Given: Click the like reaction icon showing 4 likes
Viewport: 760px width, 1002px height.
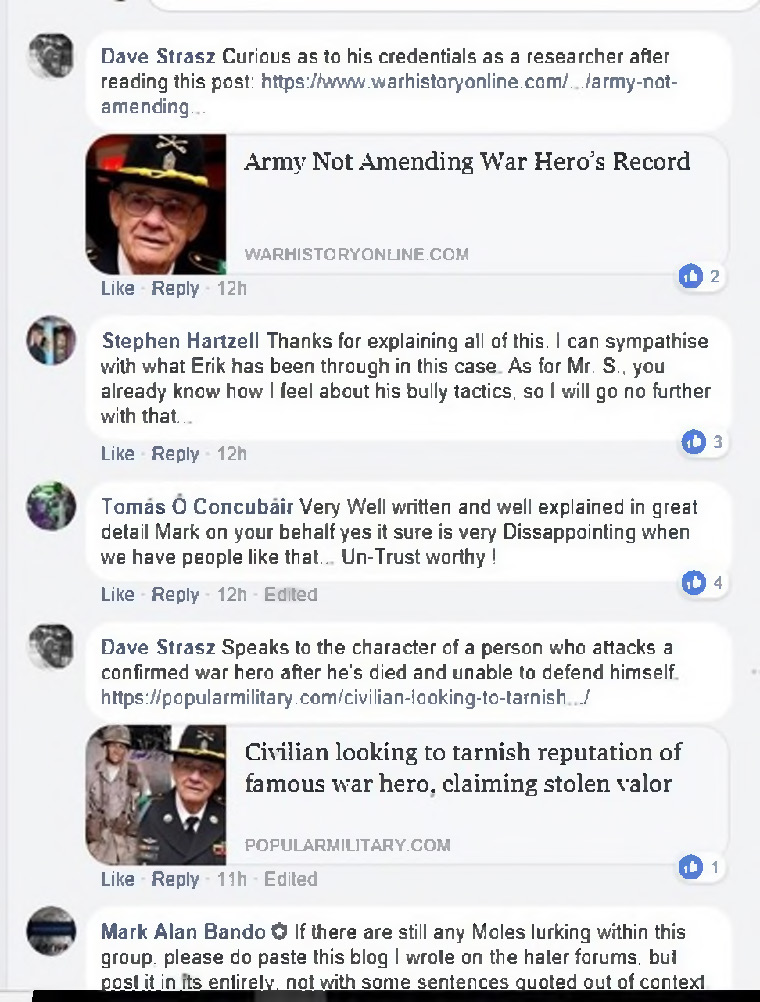Looking at the screenshot, I should coord(694,582).
